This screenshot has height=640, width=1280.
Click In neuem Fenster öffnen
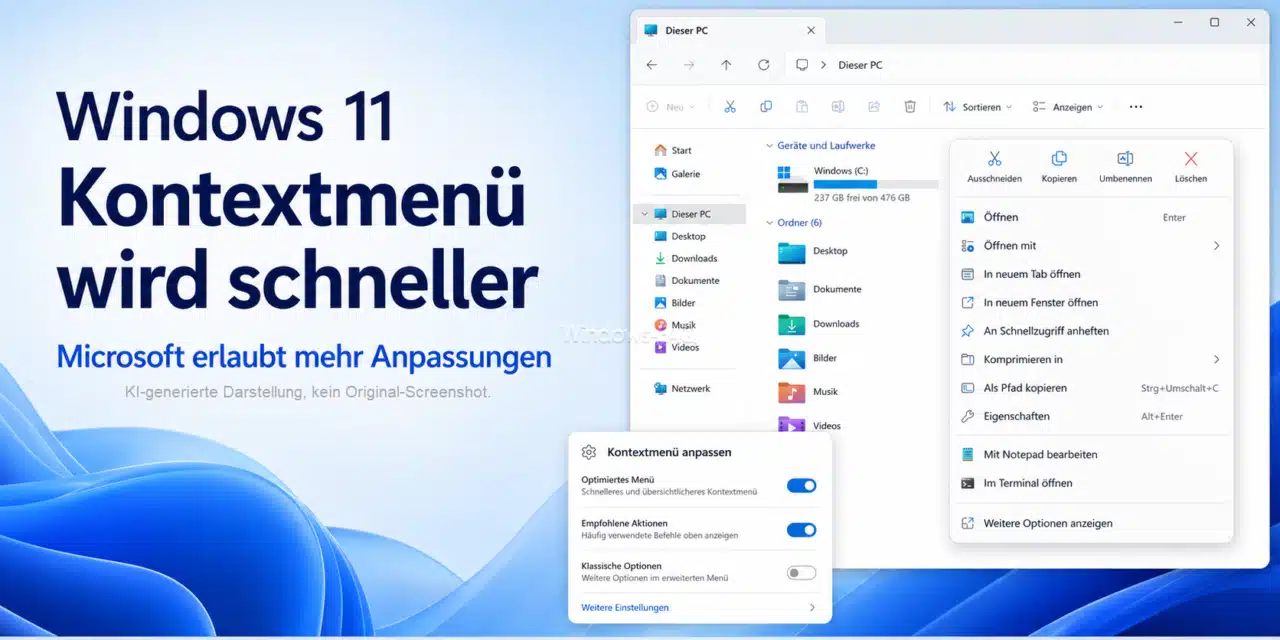click(1091, 302)
